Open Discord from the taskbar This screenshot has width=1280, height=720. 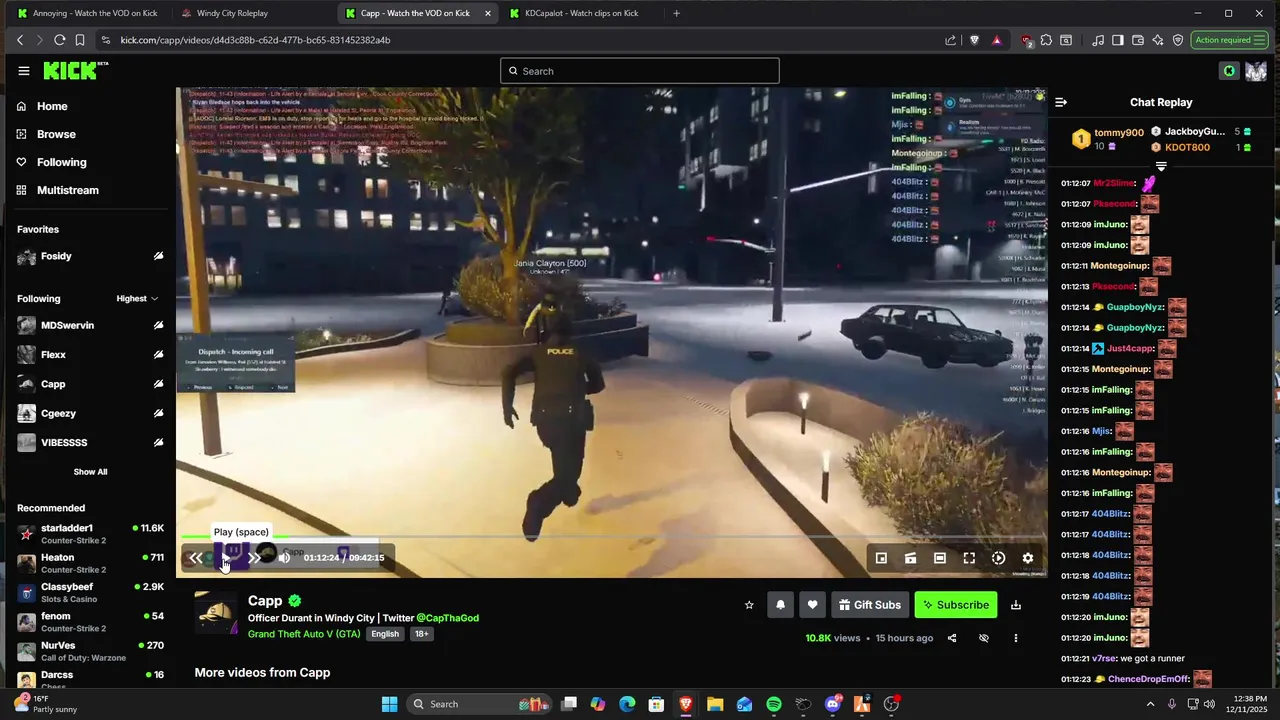[833, 704]
